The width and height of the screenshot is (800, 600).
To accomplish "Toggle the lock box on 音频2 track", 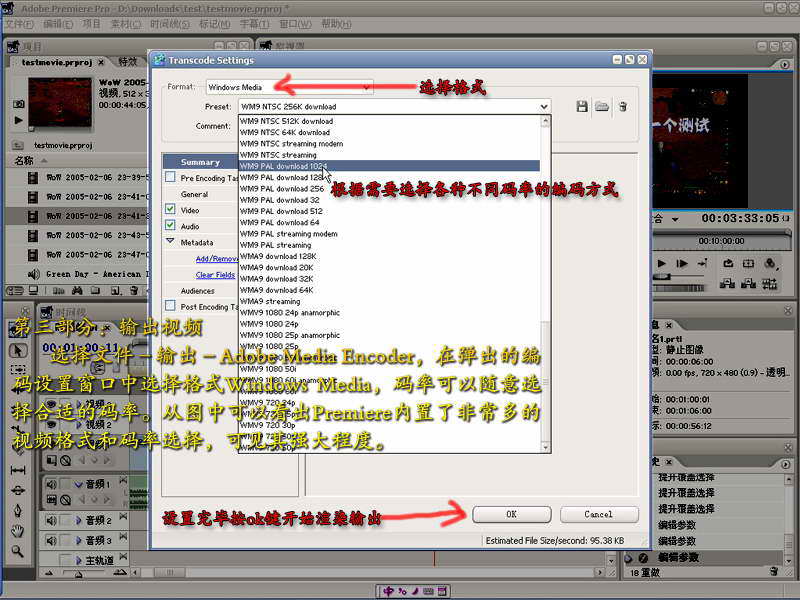I will [65, 520].
